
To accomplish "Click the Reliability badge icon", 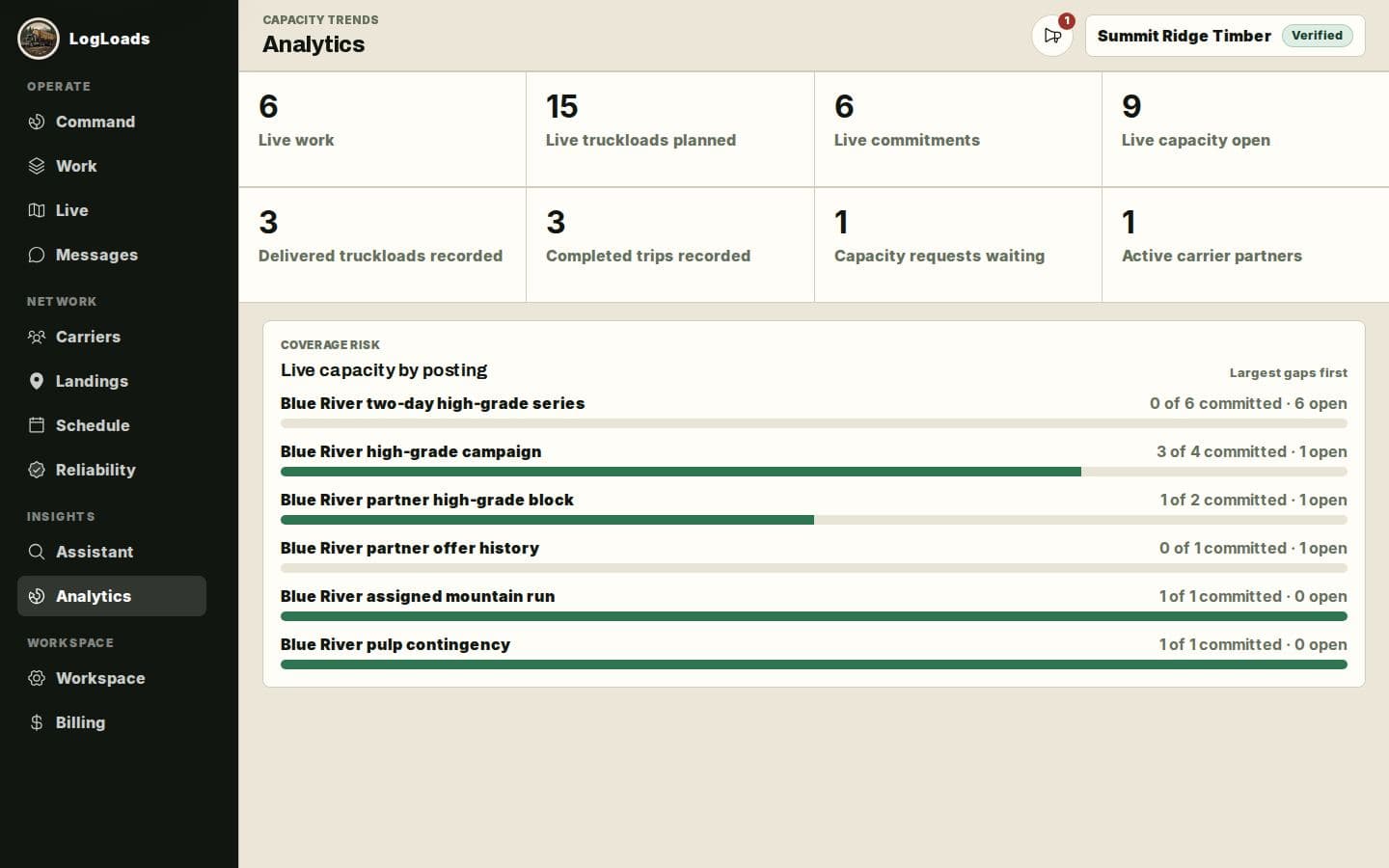I will (37, 470).
